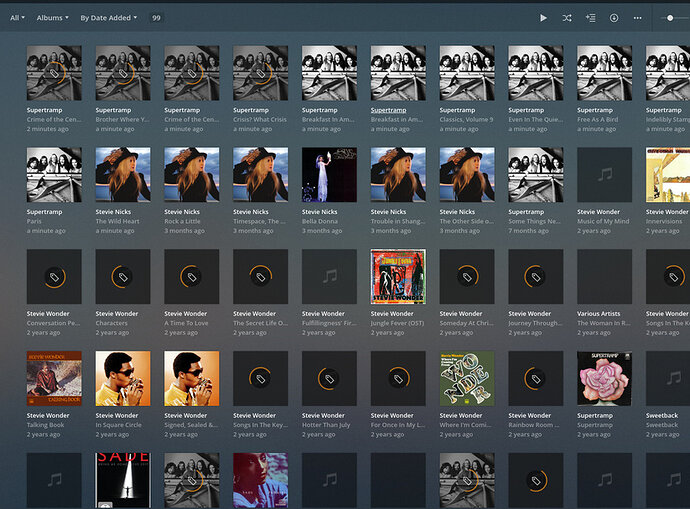This screenshot has width=690, height=509.
Task: Open the Music of My Mind placeholder cover
Action: point(605,175)
